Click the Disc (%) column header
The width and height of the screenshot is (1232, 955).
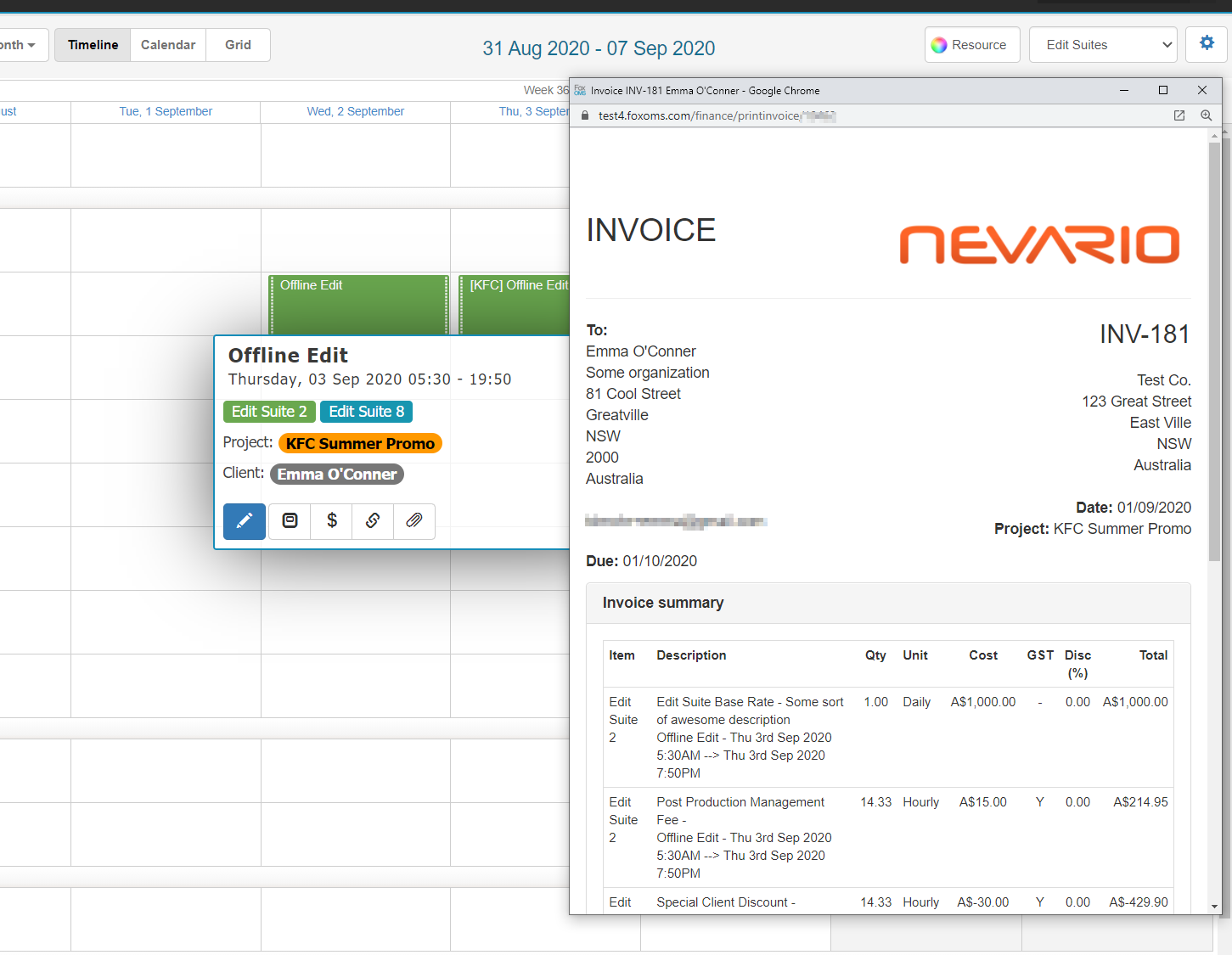1077,664
